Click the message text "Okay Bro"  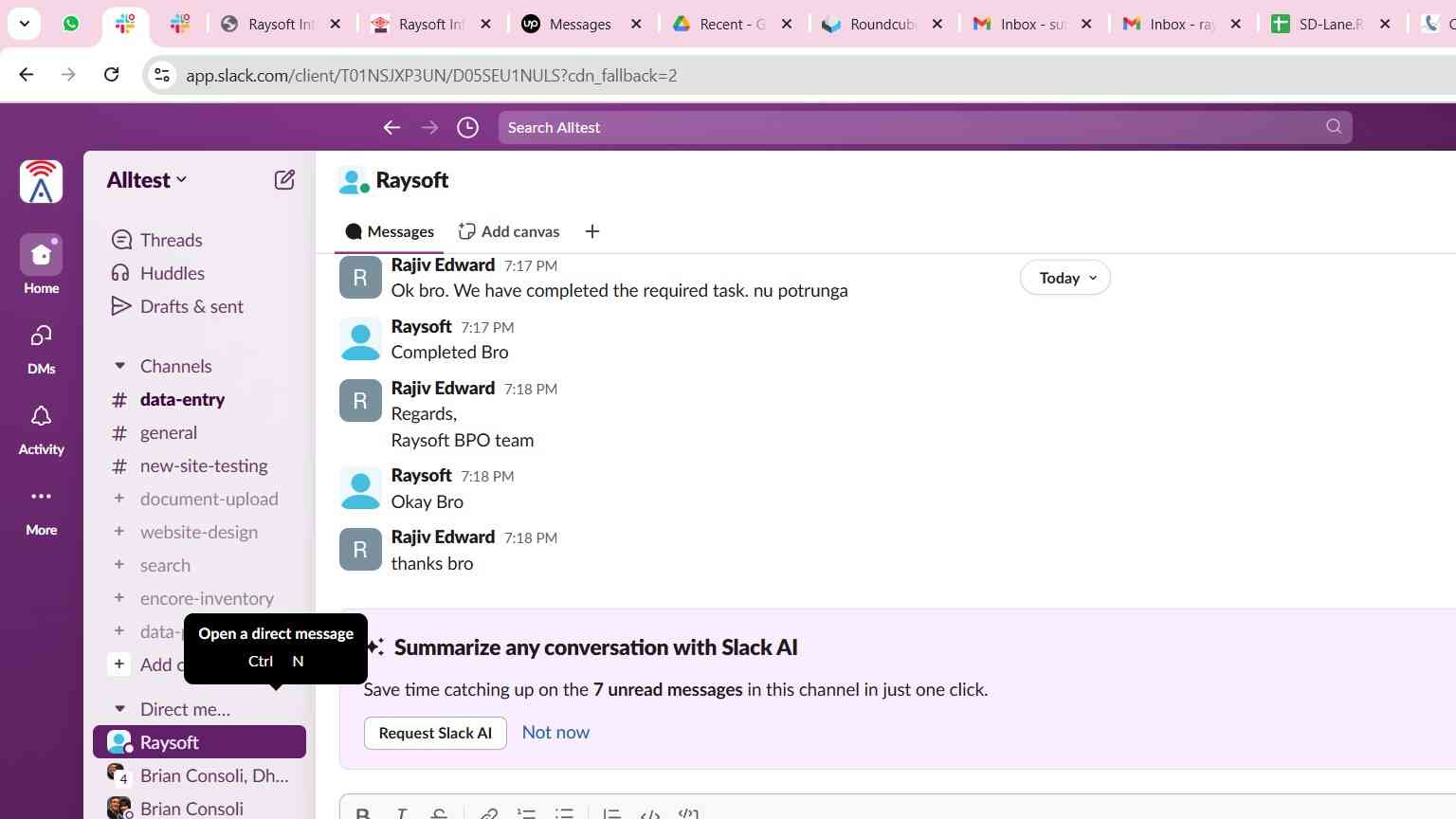428,501
